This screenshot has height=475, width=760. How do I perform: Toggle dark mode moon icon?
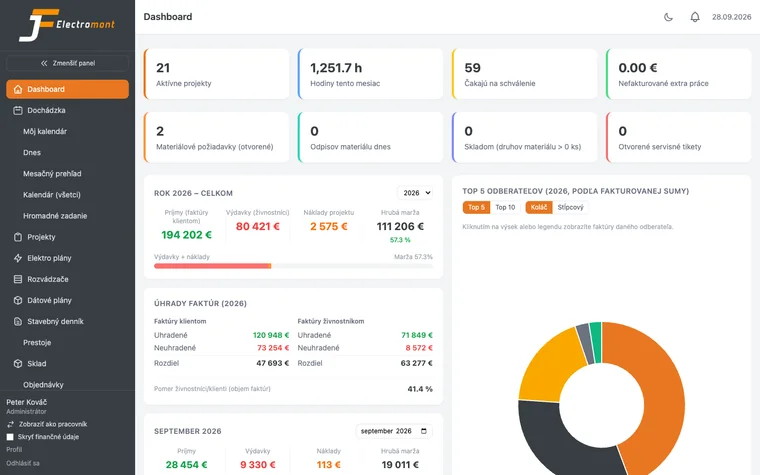668,17
